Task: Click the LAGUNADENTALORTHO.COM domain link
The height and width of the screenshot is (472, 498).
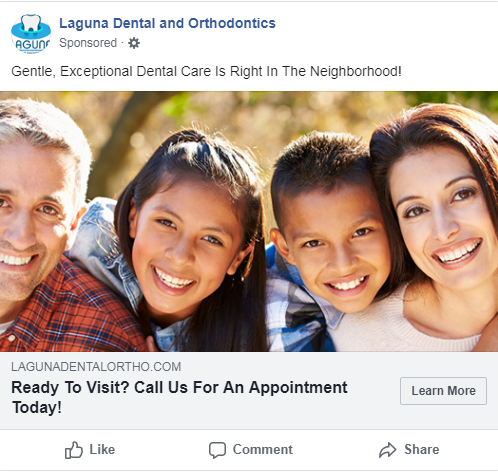Action: [x=96, y=367]
